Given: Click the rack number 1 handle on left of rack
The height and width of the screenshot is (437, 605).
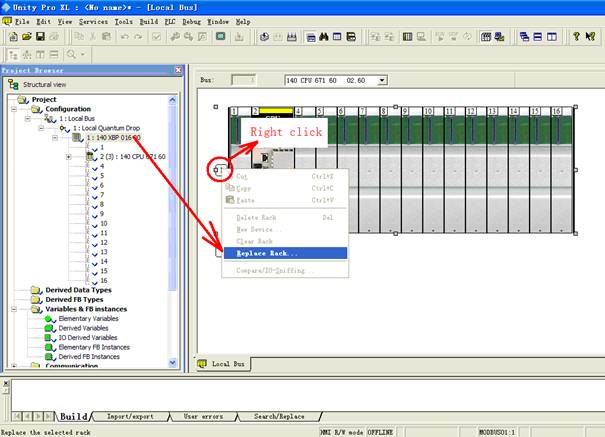Looking at the screenshot, I should click(x=217, y=171).
